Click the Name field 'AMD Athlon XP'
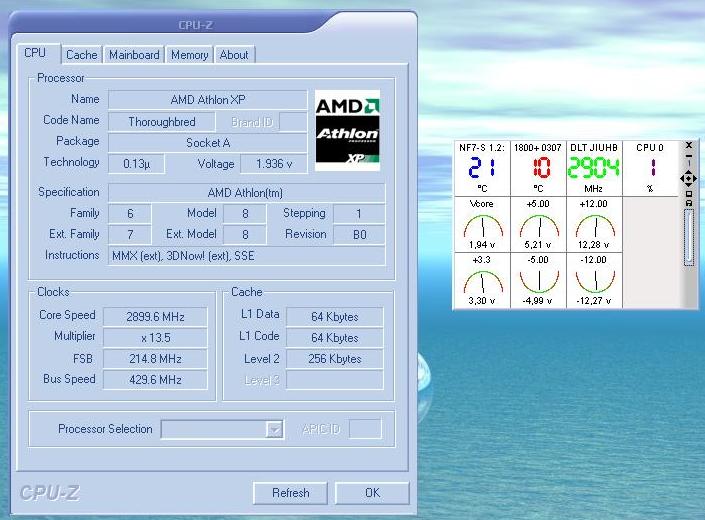This screenshot has height=520, width=705. pyautogui.click(x=208, y=100)
